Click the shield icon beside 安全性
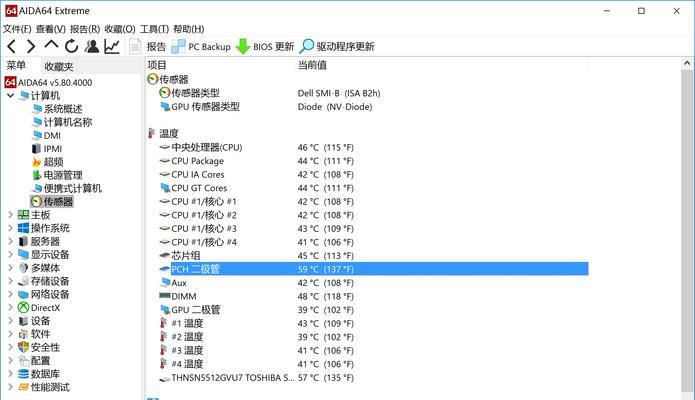 coord(23,347)
